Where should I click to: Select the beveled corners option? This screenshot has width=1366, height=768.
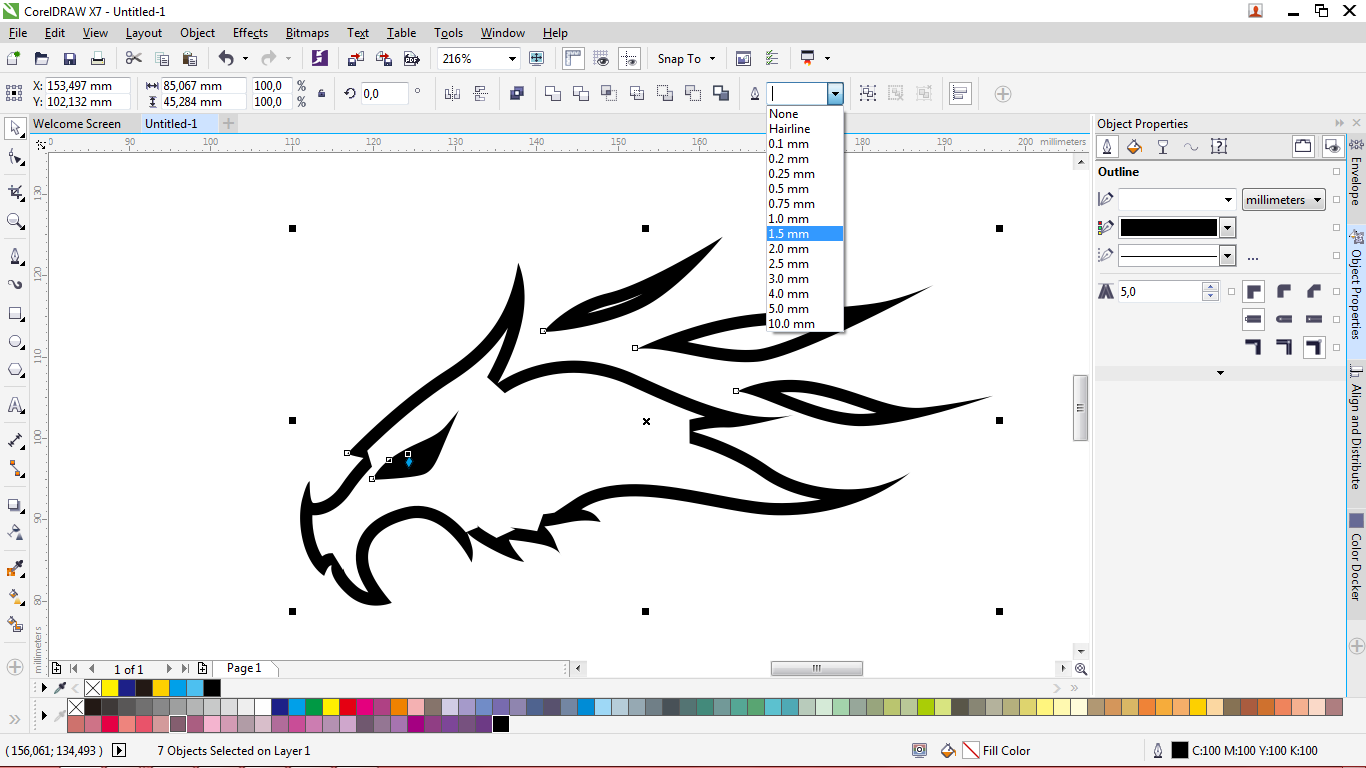pyautogui.click(x=1314, y=292)
